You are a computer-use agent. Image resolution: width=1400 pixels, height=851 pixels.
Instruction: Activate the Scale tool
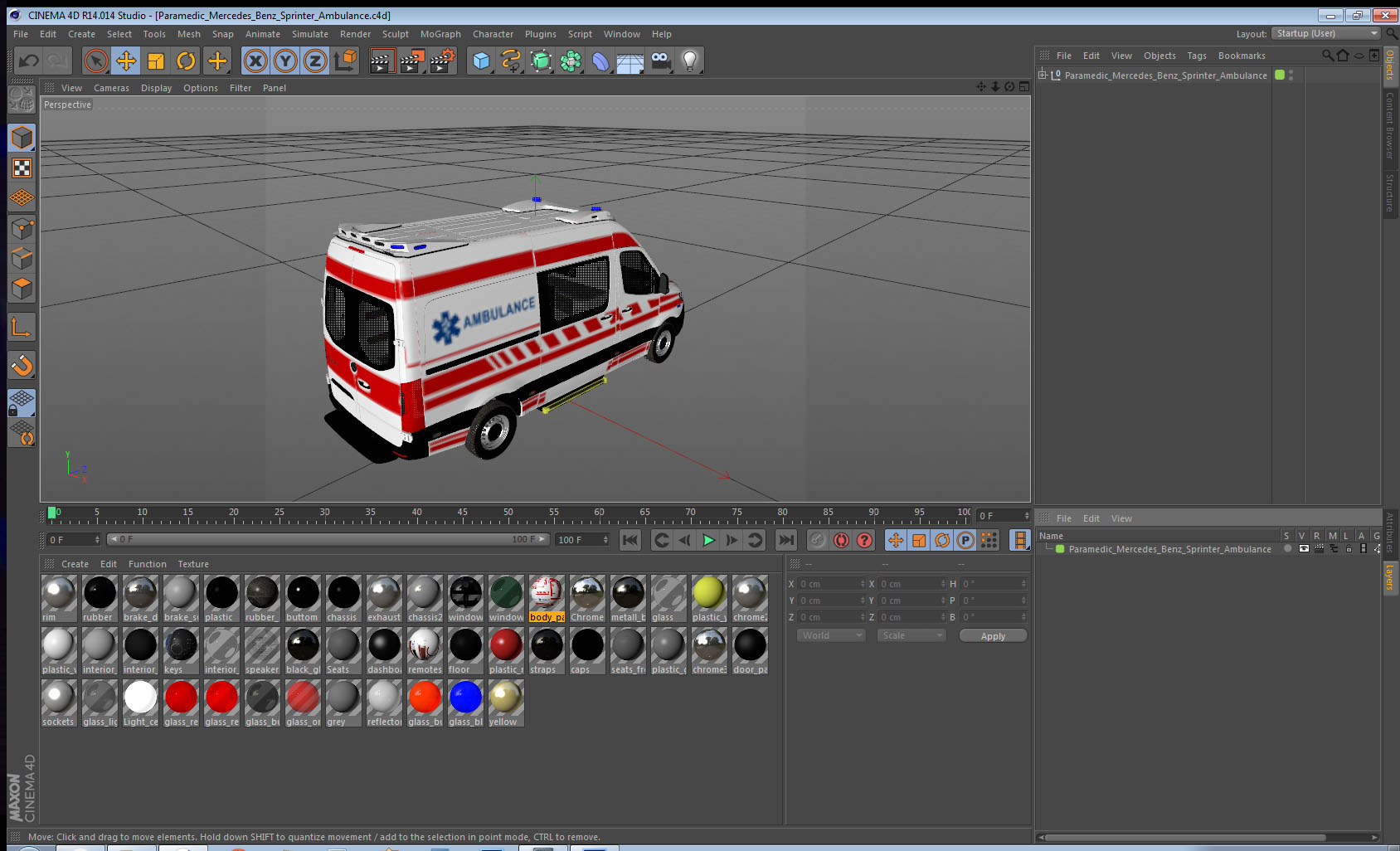pyautogui.click(x=156, y=61)
